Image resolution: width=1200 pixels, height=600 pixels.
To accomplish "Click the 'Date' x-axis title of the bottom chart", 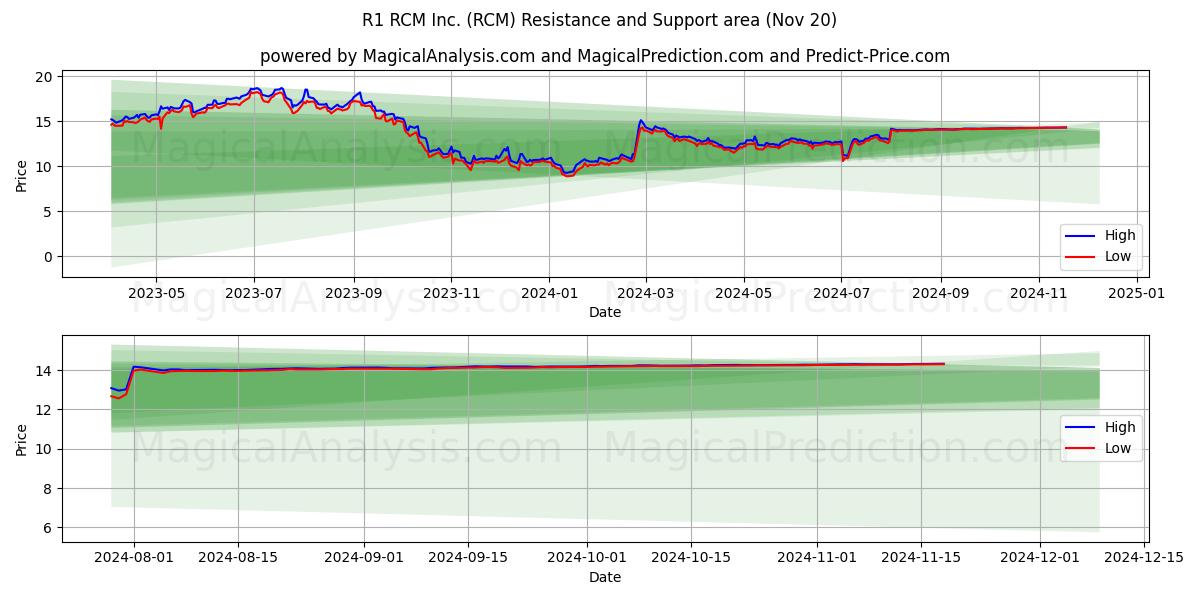I will [x=605, y=577].
